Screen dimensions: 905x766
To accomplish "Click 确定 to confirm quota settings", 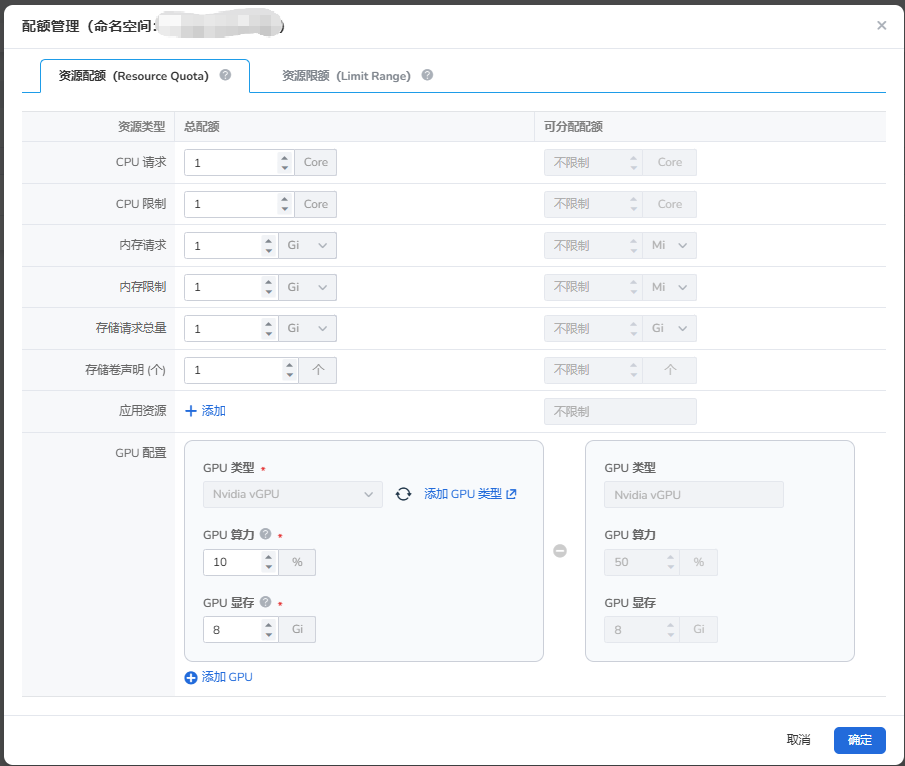I will click(x=860, y=740).
